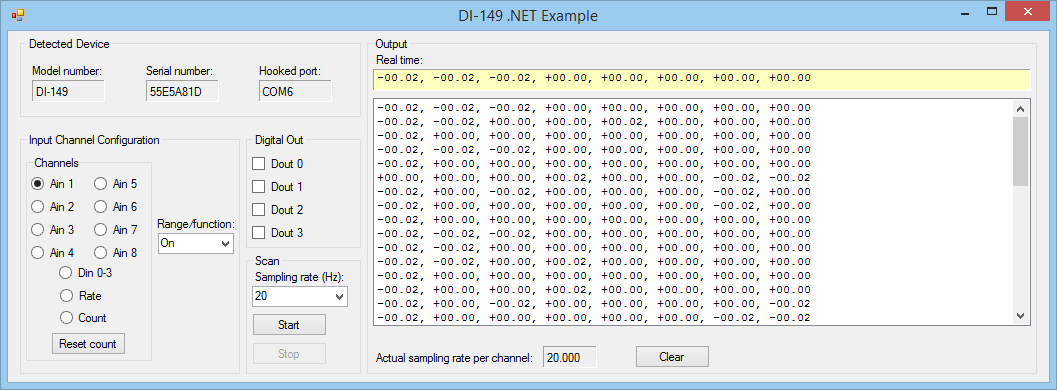Clear the output log
This screenshot has width=1057, height=390.
[x=672, y=357]
